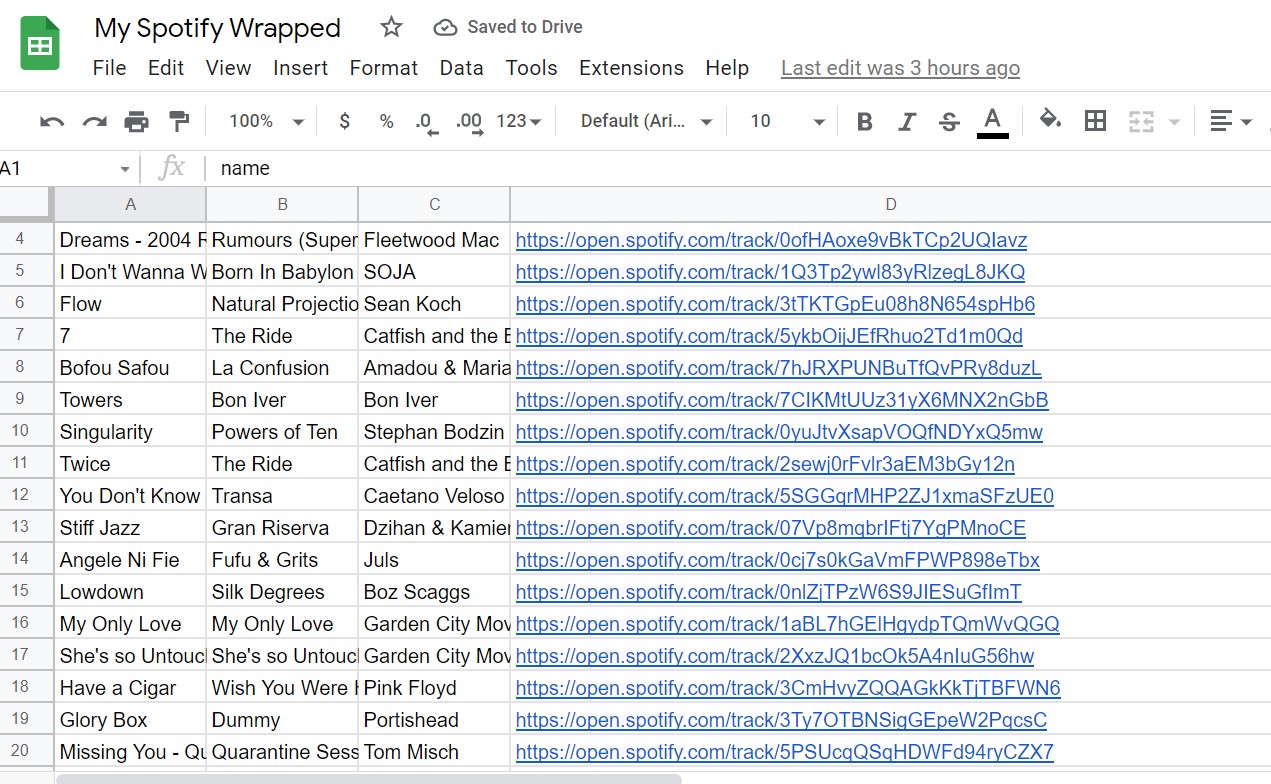Select the cell containing Lowdown

point(130,592)
